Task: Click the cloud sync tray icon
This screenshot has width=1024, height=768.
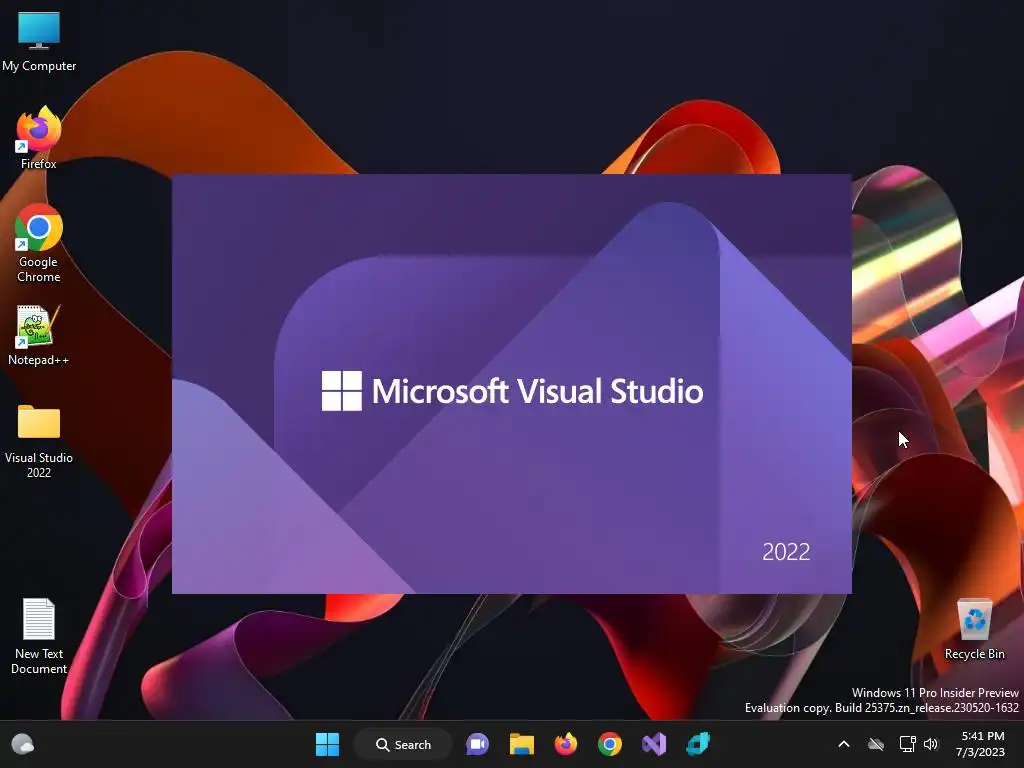Action: 876,744
